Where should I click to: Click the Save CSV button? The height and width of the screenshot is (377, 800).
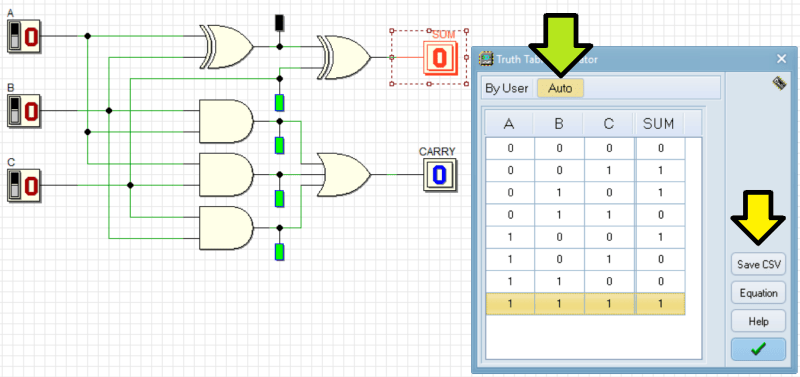coord(758,264)
